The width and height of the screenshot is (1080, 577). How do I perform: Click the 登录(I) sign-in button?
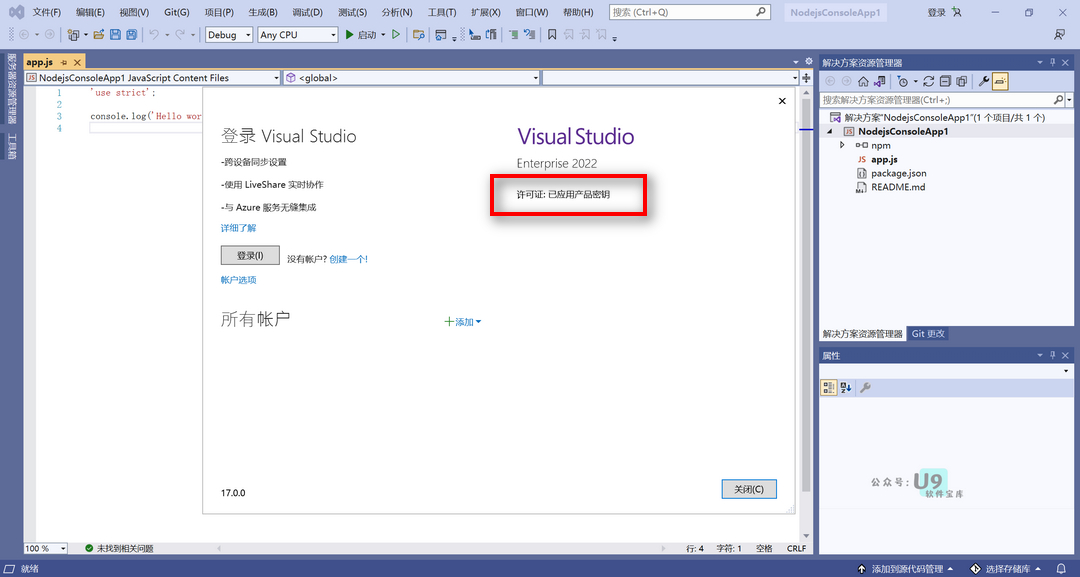(x=250, y=255)
